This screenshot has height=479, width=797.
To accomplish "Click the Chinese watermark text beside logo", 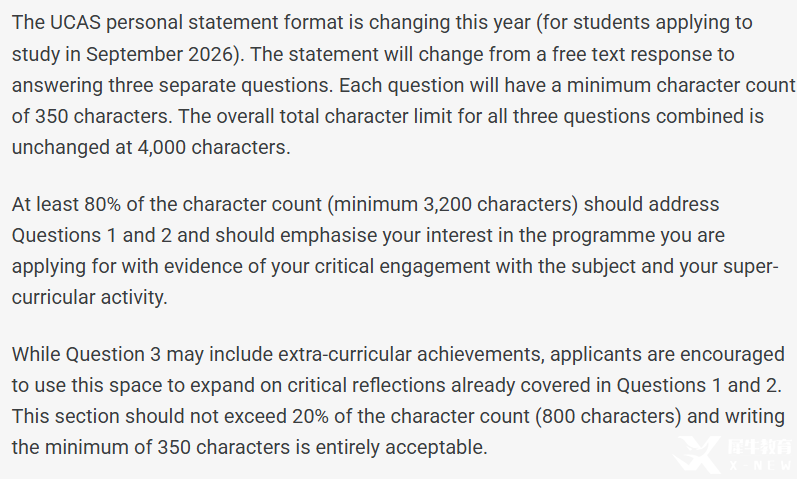I will pyautogui.click(x=760, y=447).
